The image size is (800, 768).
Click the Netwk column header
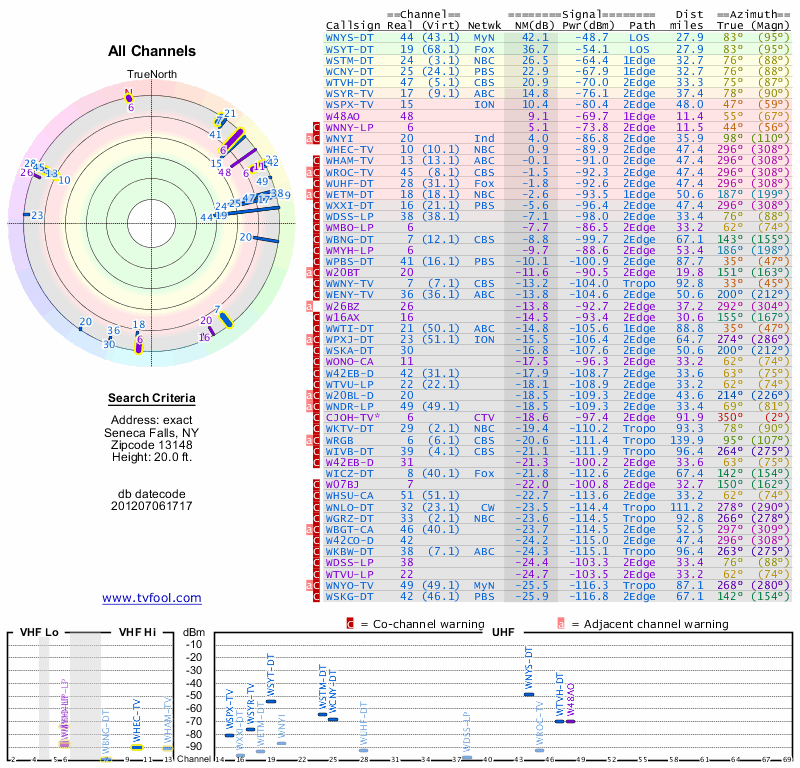click(x=485, y=25)
